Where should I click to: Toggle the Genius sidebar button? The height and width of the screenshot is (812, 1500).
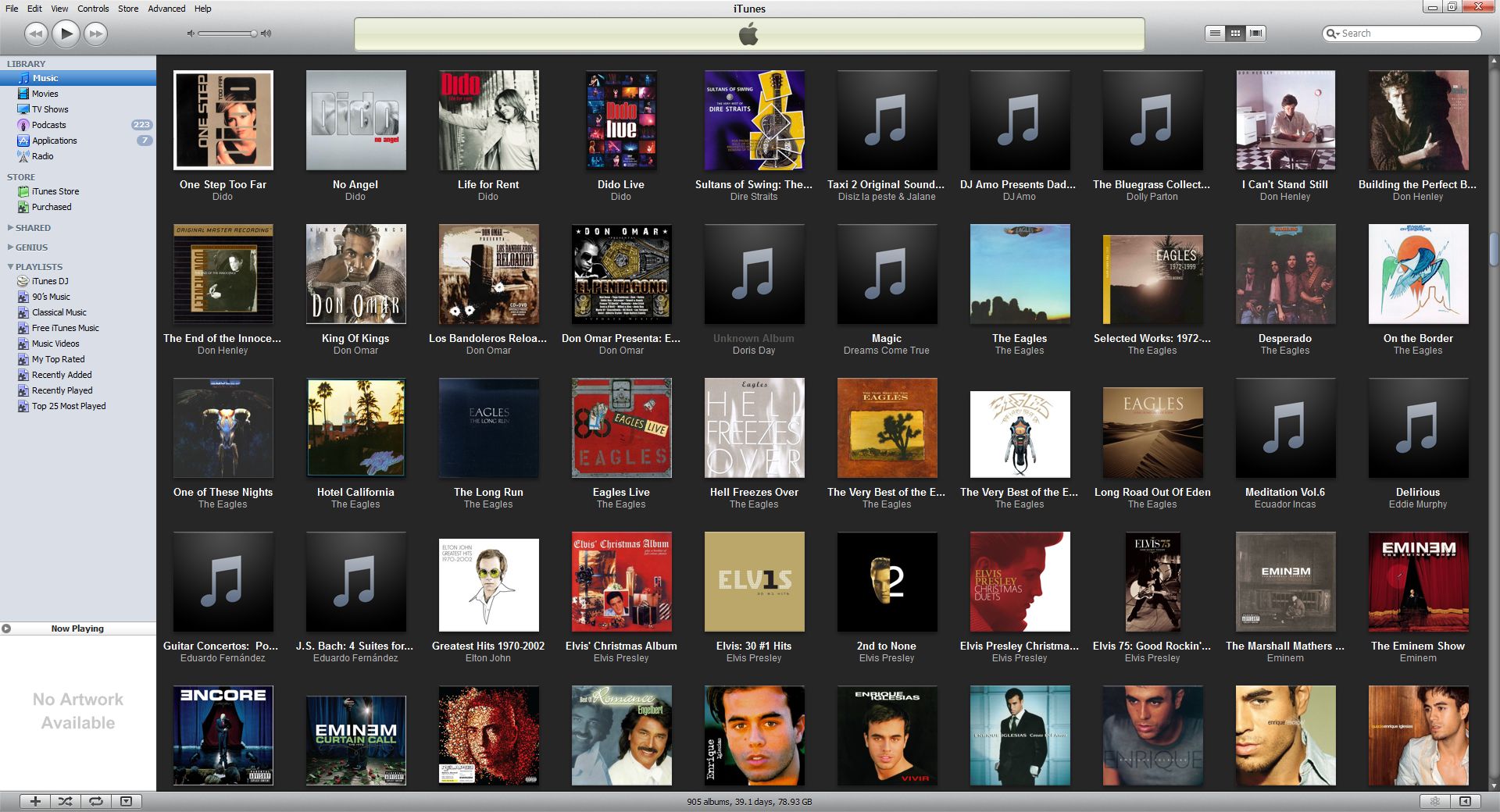click(x=1466, y=801)
